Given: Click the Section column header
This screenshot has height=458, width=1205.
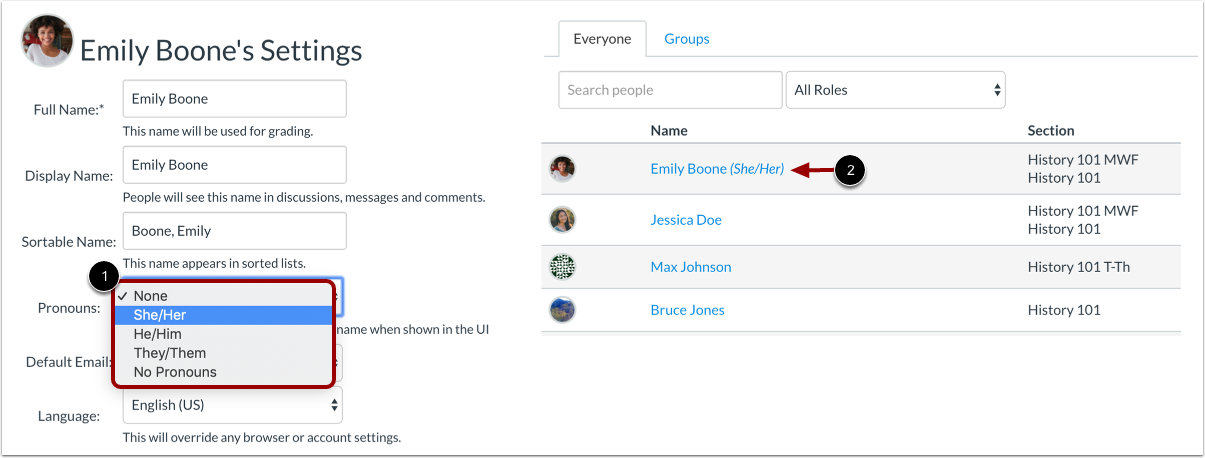Looking at the screenshot, I should point(1051,131).
